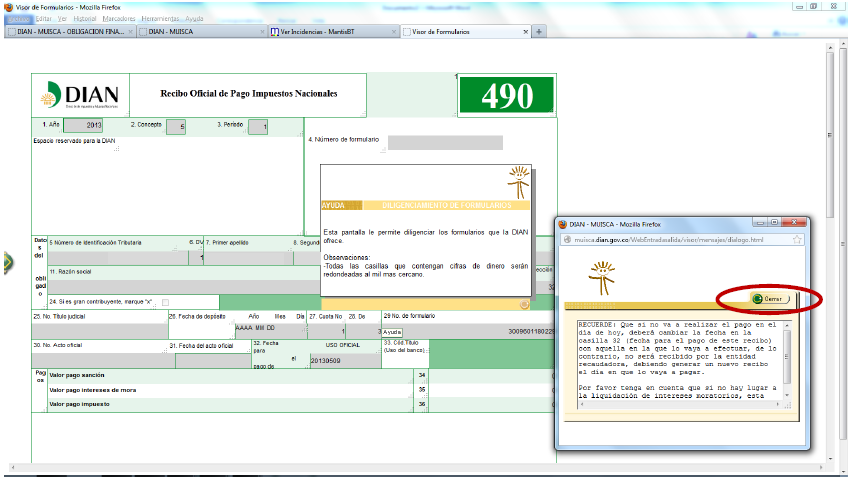
Task: Click the Fecha del acto oficial field
Action: click(x=212, y=360)
